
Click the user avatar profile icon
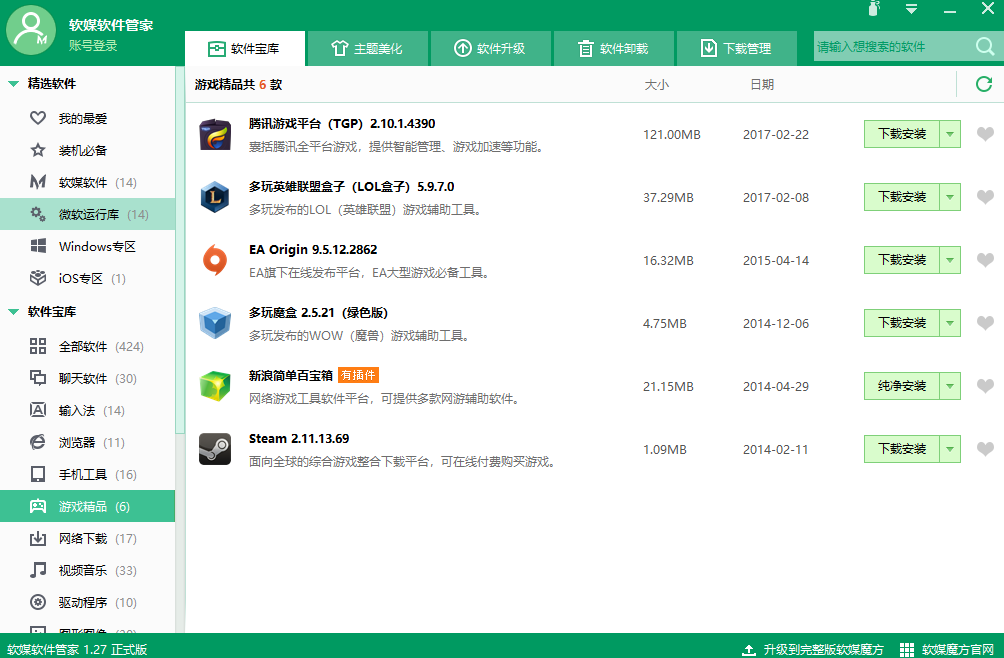31,30
